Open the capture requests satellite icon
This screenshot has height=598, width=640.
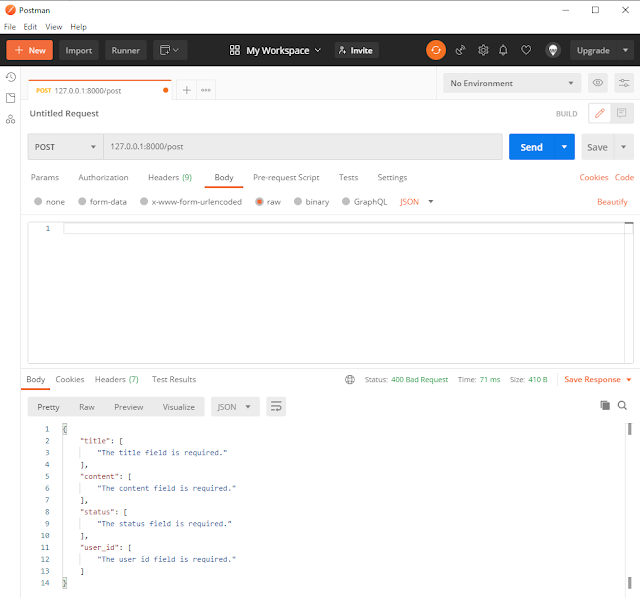click(460, 50)
